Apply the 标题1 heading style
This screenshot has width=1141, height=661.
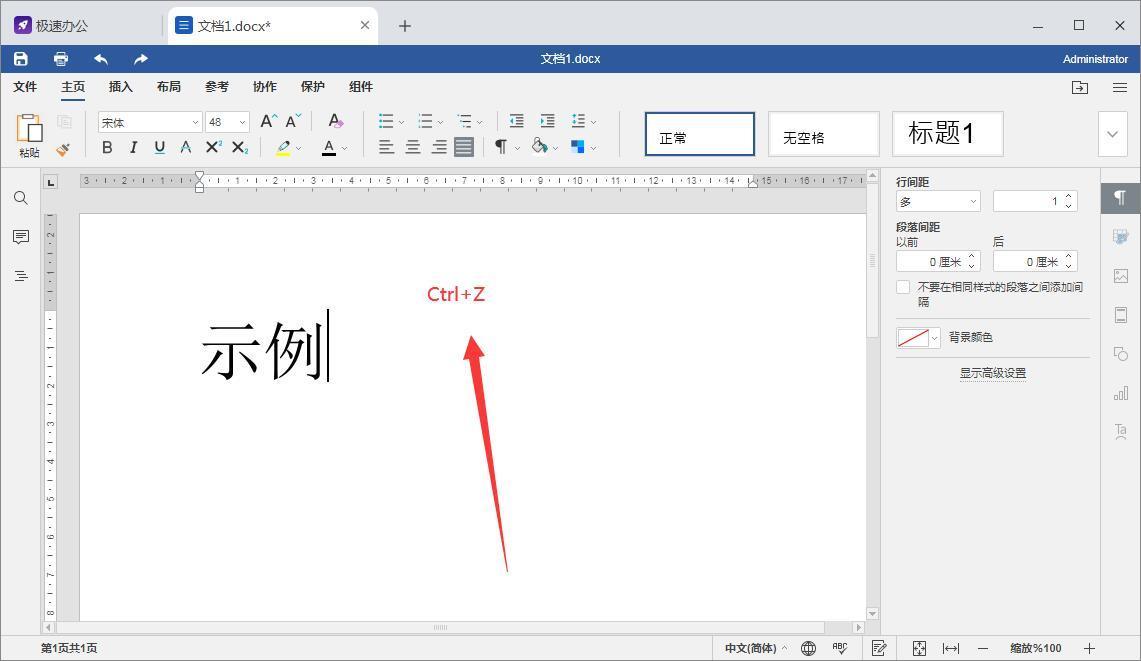pos(947,134)
